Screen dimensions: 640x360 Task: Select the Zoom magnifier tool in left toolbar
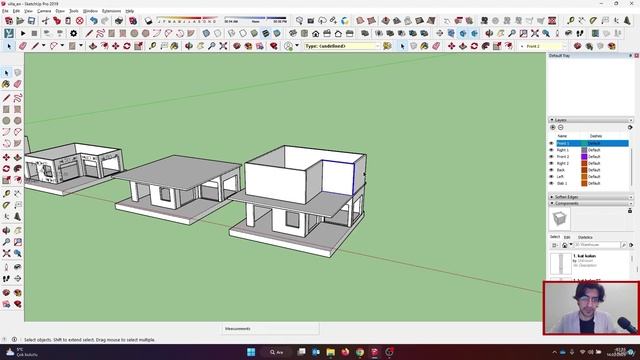(6, 242)
